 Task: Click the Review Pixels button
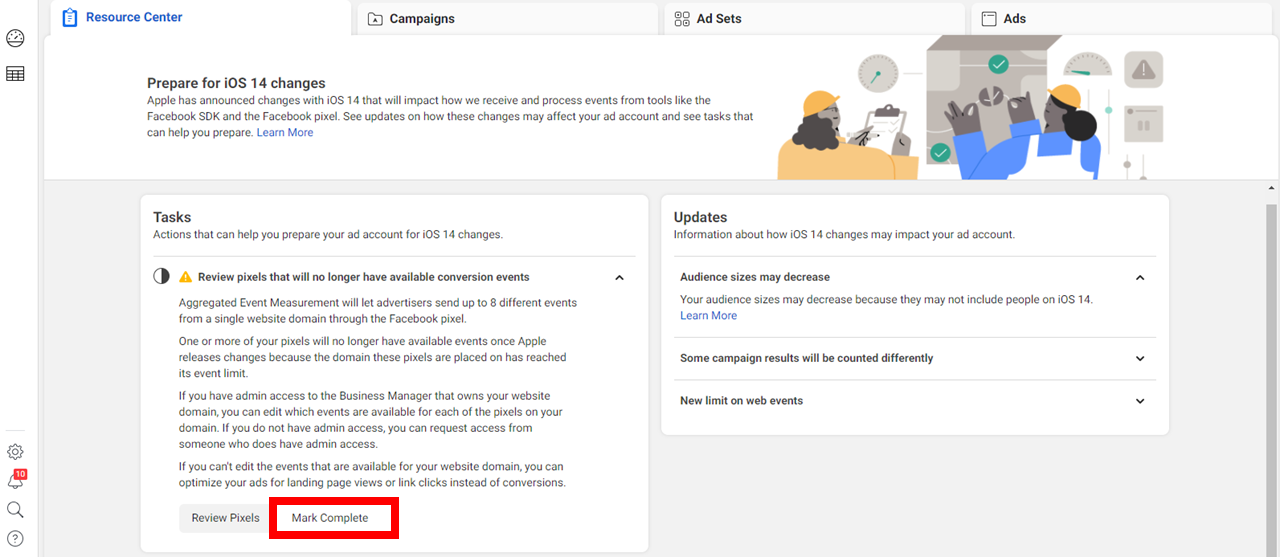tap(225, 518)
